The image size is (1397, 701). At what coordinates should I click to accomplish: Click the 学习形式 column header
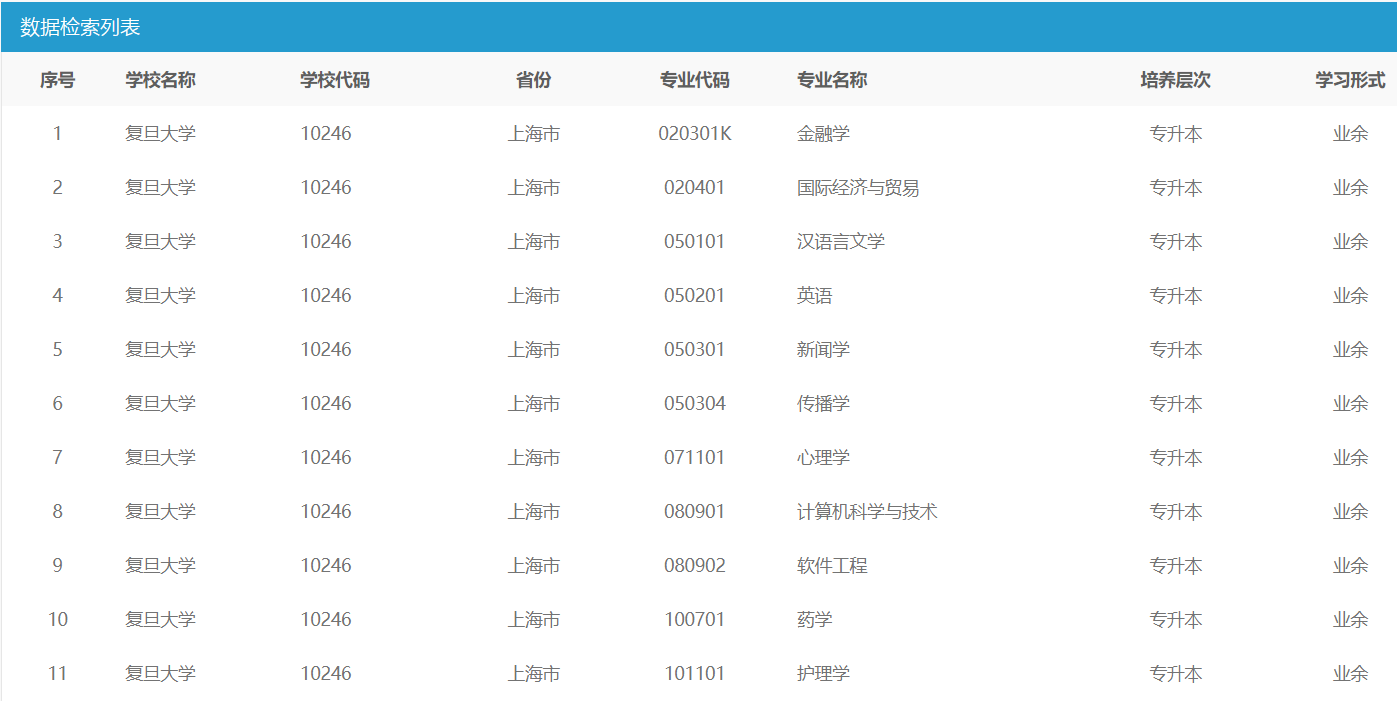[x=1349, y=80]
